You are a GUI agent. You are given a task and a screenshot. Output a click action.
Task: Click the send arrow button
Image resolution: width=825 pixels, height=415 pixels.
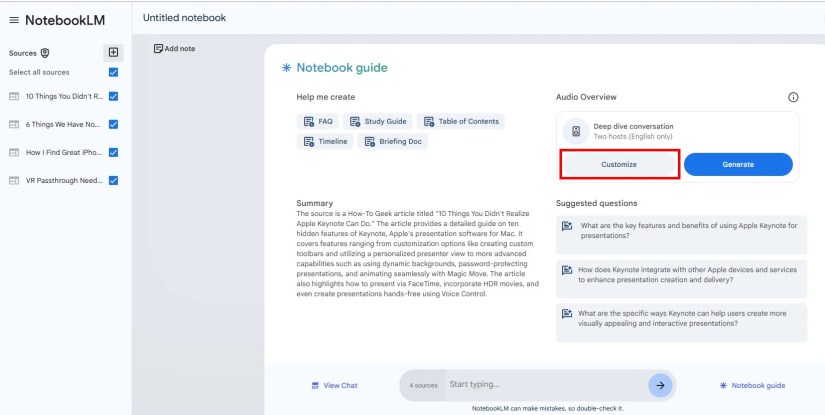660,385
